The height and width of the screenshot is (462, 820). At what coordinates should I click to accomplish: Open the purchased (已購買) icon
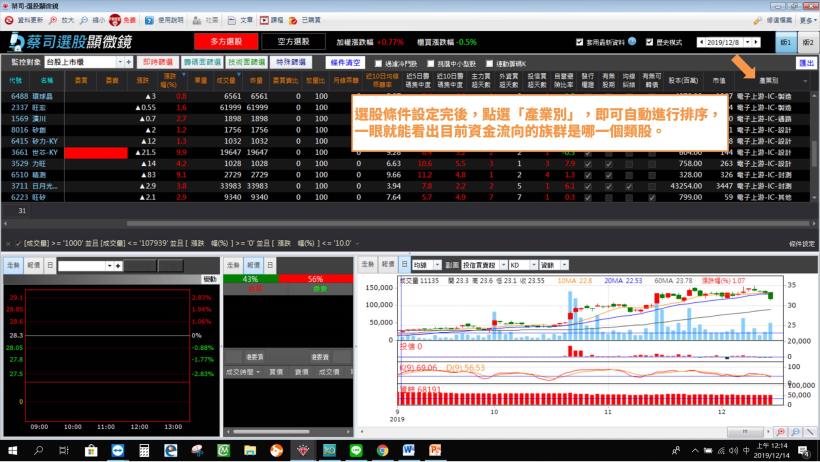tap(293, 20)
